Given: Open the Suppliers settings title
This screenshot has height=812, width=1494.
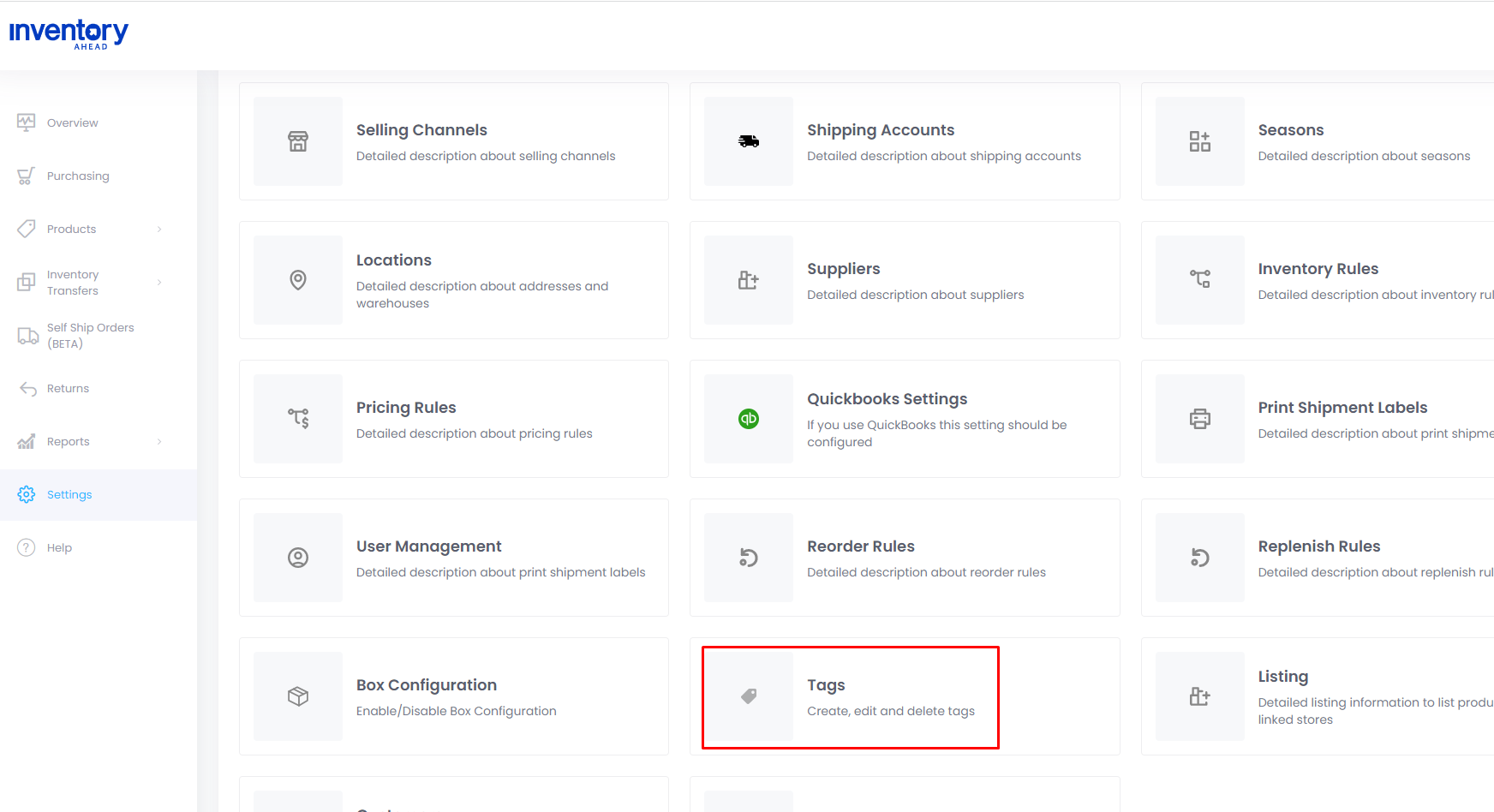Looking at the screenshot, I should (844, 269).
